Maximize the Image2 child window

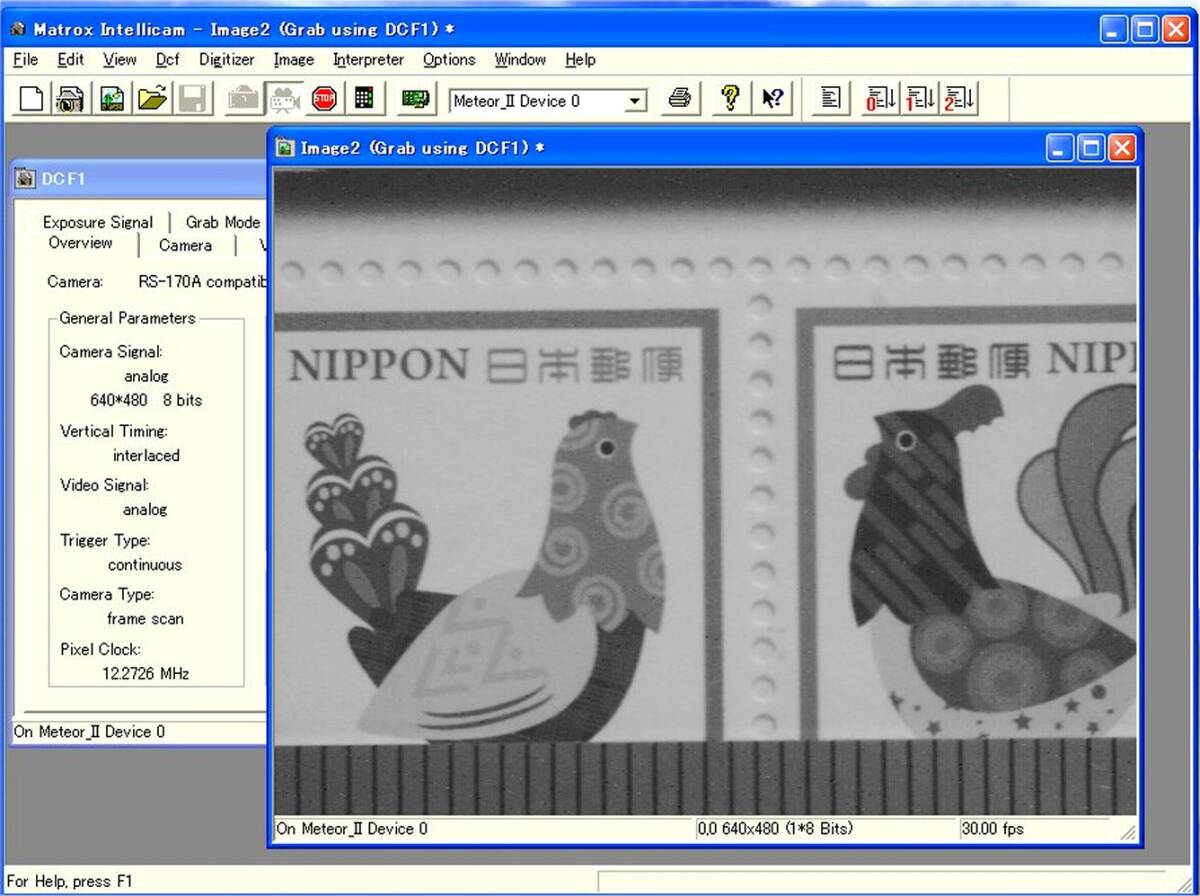(x=1091, y=148)
